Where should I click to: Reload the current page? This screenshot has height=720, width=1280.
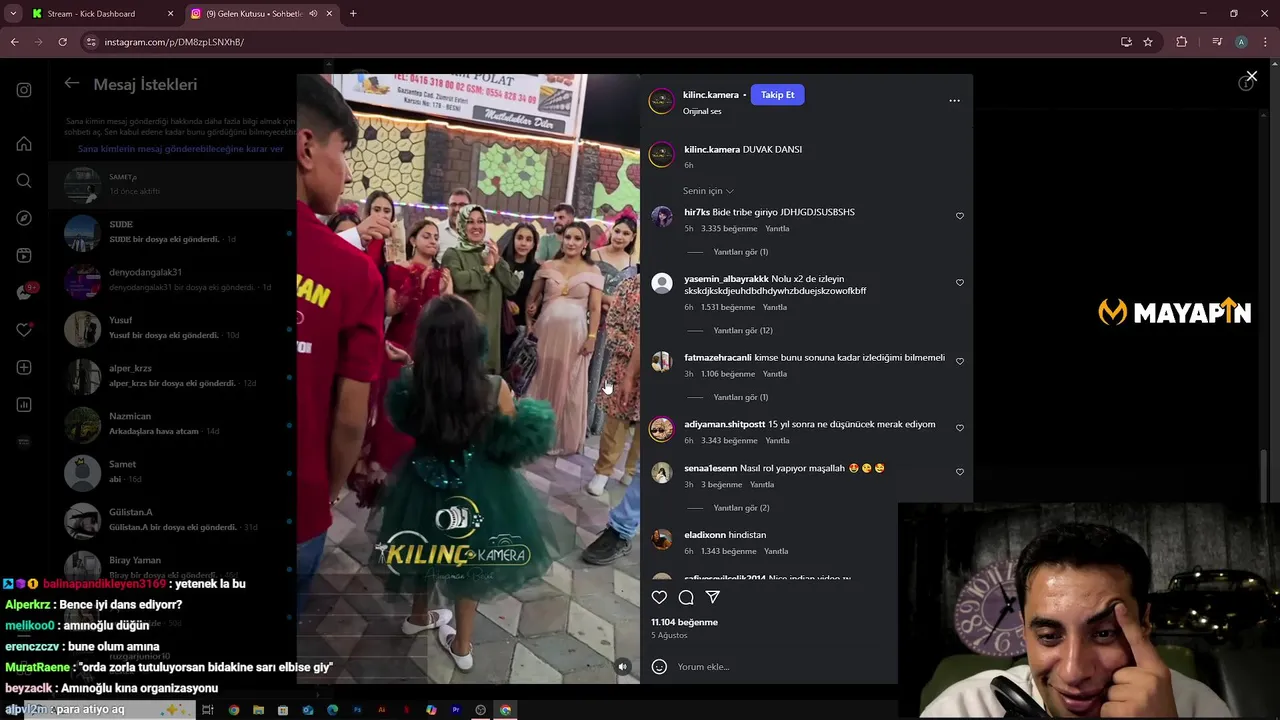(x=62, y=42)
